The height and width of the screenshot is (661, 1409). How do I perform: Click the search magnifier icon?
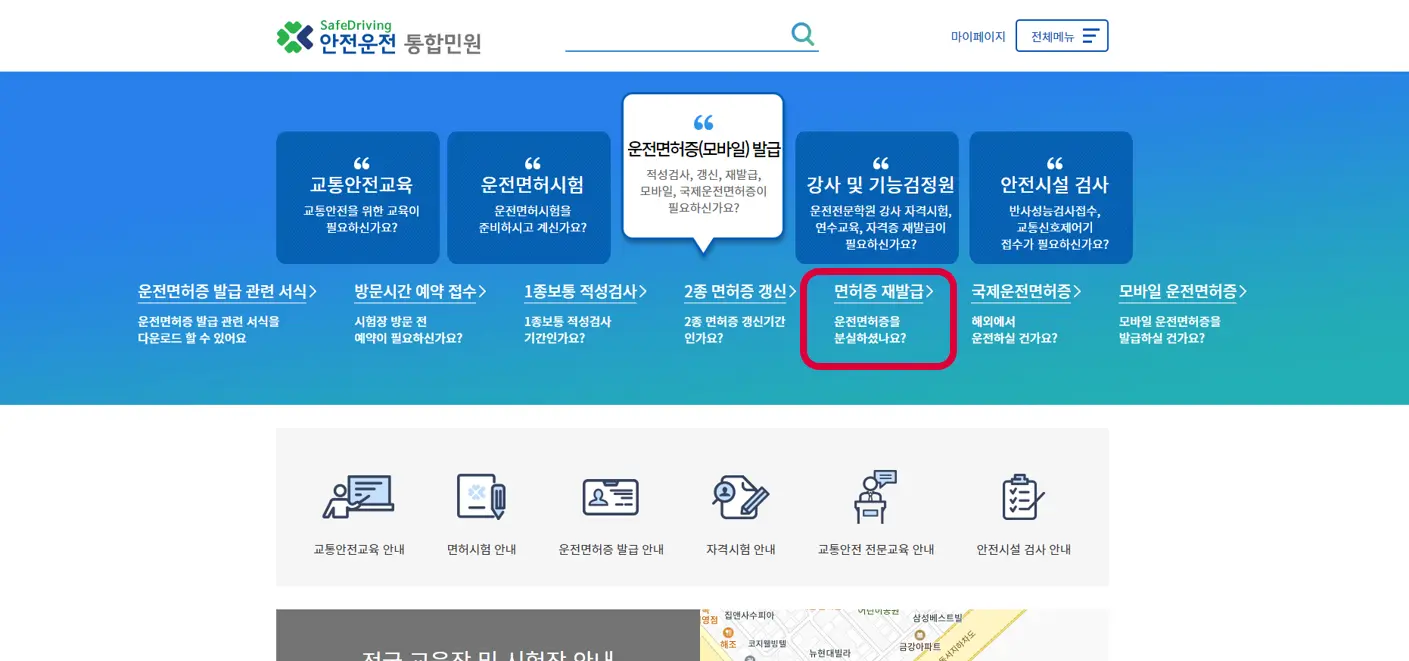click(802, 33)
